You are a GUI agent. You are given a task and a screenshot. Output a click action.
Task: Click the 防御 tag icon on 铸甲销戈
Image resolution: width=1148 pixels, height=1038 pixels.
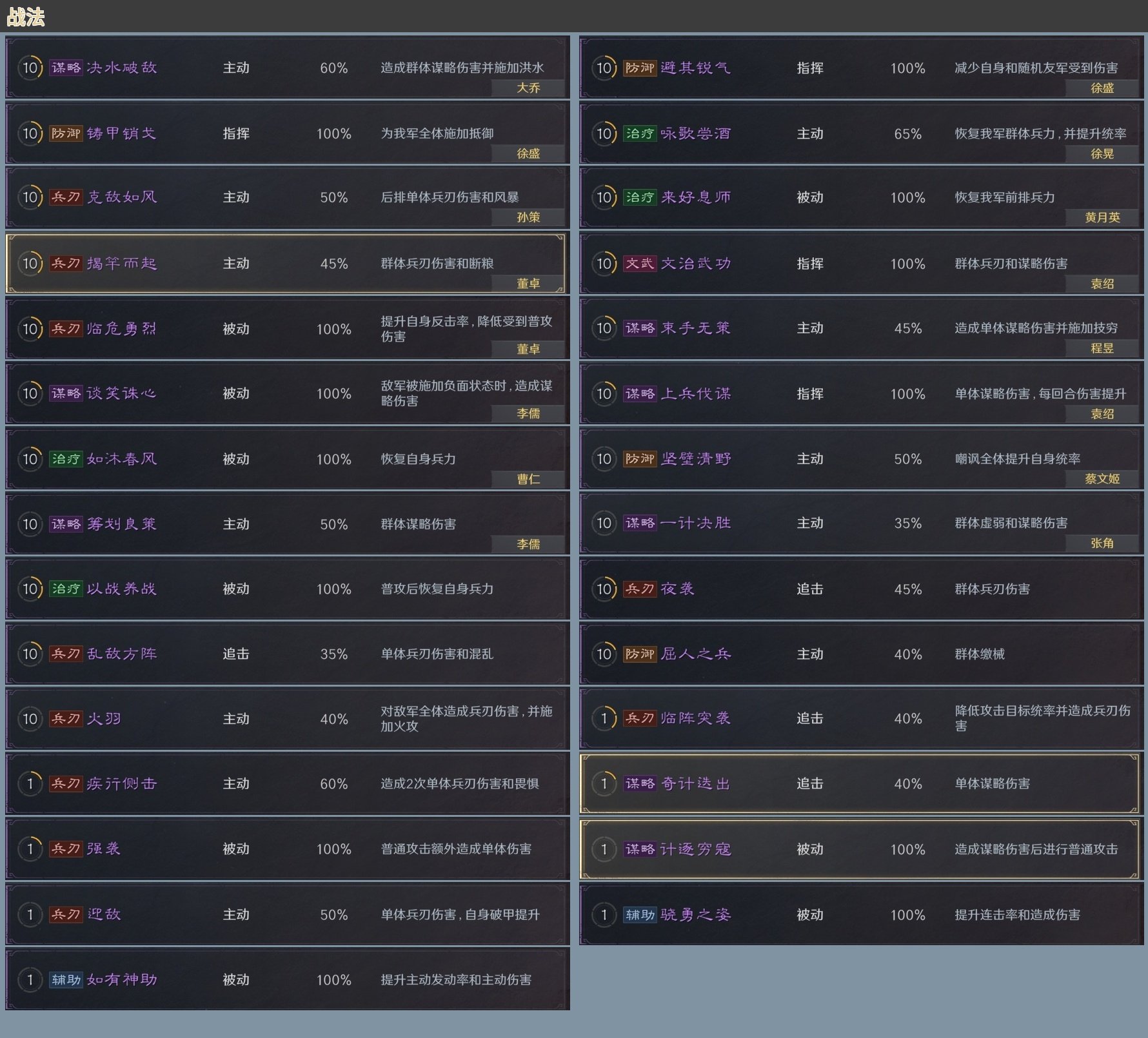click(66, 133)
